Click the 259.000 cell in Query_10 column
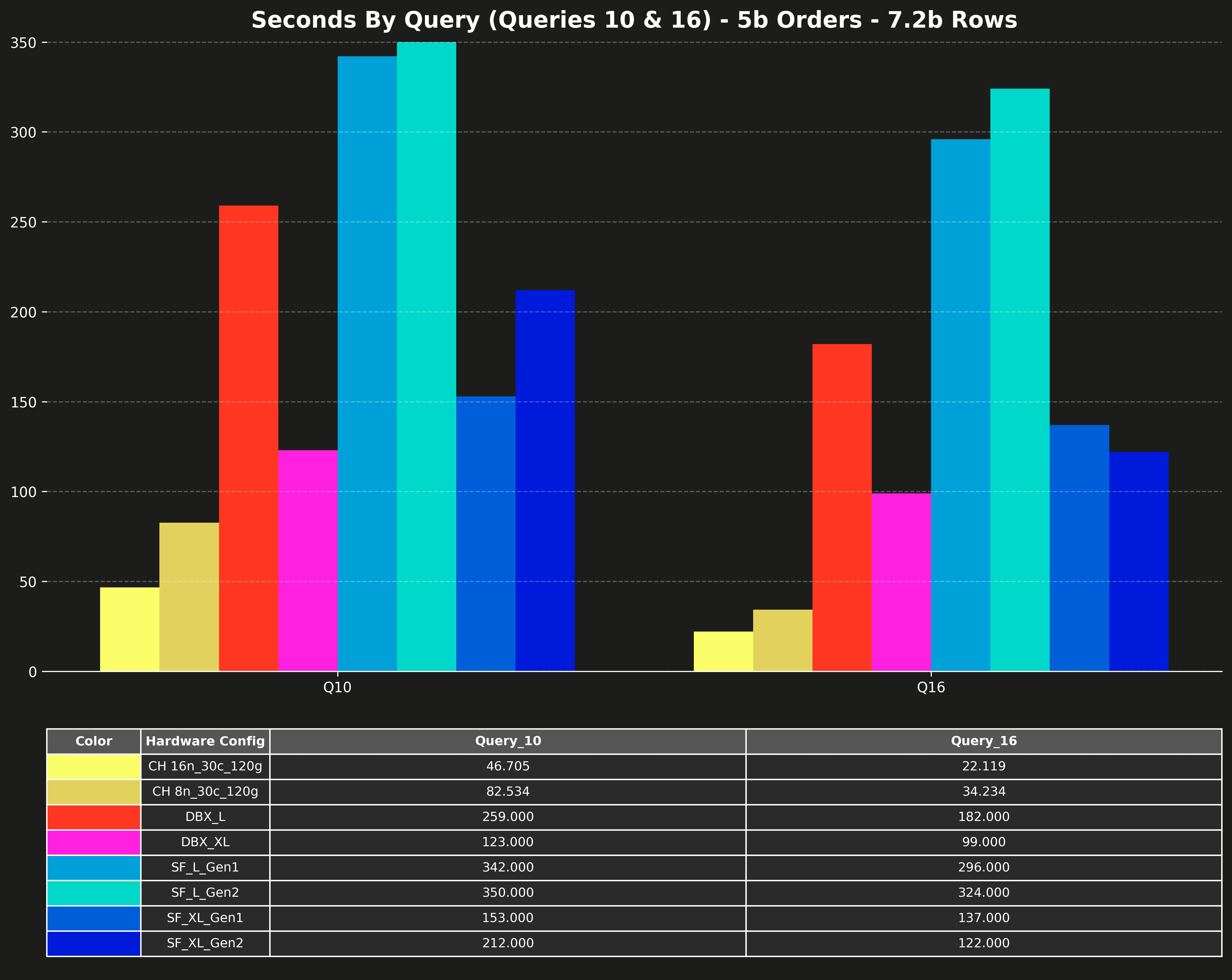Viewport: 1232px width, 980px height. pos(507,817)
